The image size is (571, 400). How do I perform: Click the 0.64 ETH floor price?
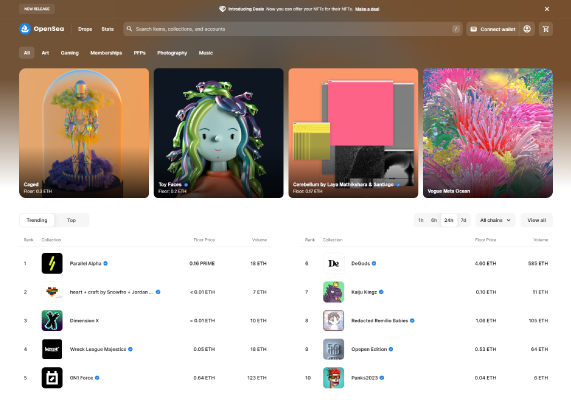tap(204, 378)
